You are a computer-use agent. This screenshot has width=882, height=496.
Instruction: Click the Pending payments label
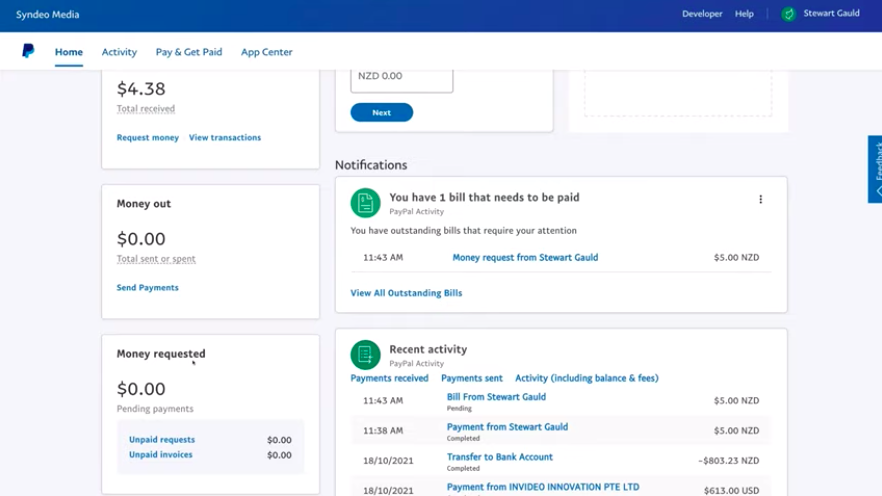point(155,409)
